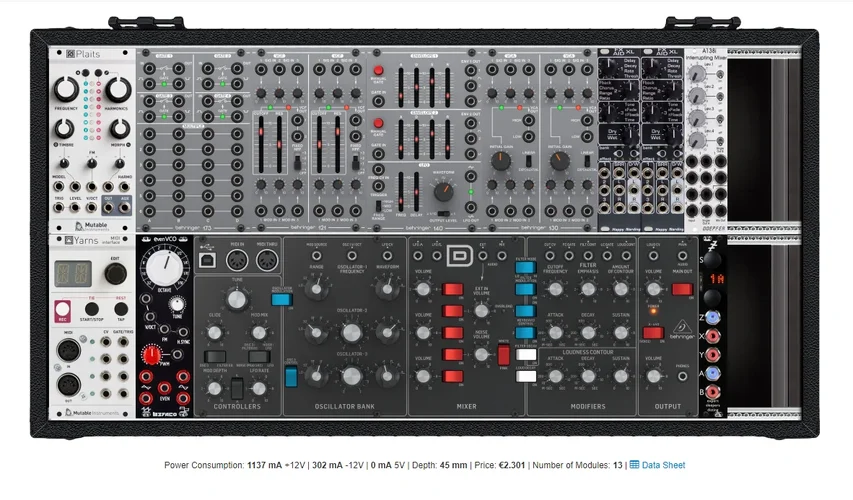This screenshot has width=853, height=500.
Task: Click the evenVCO OCTAVE selector knob
Action: click(x=164, y=267)
